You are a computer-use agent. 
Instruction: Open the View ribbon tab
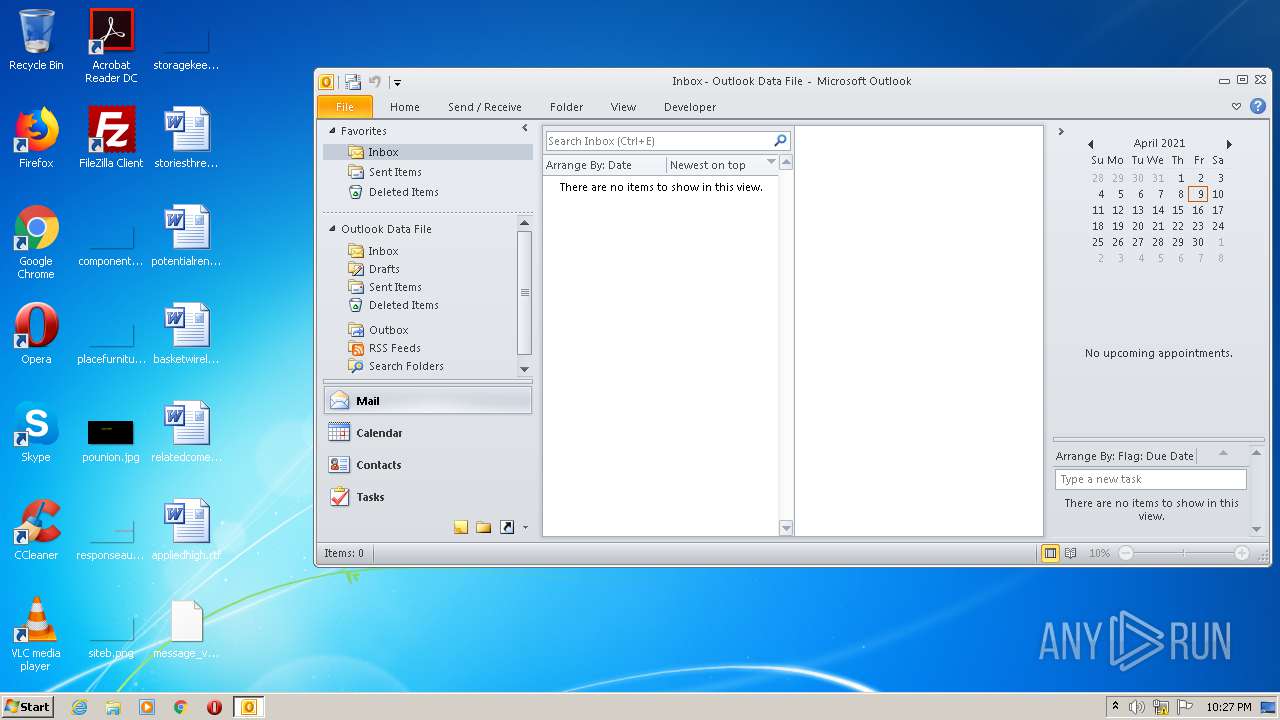(x=623, y=107)
